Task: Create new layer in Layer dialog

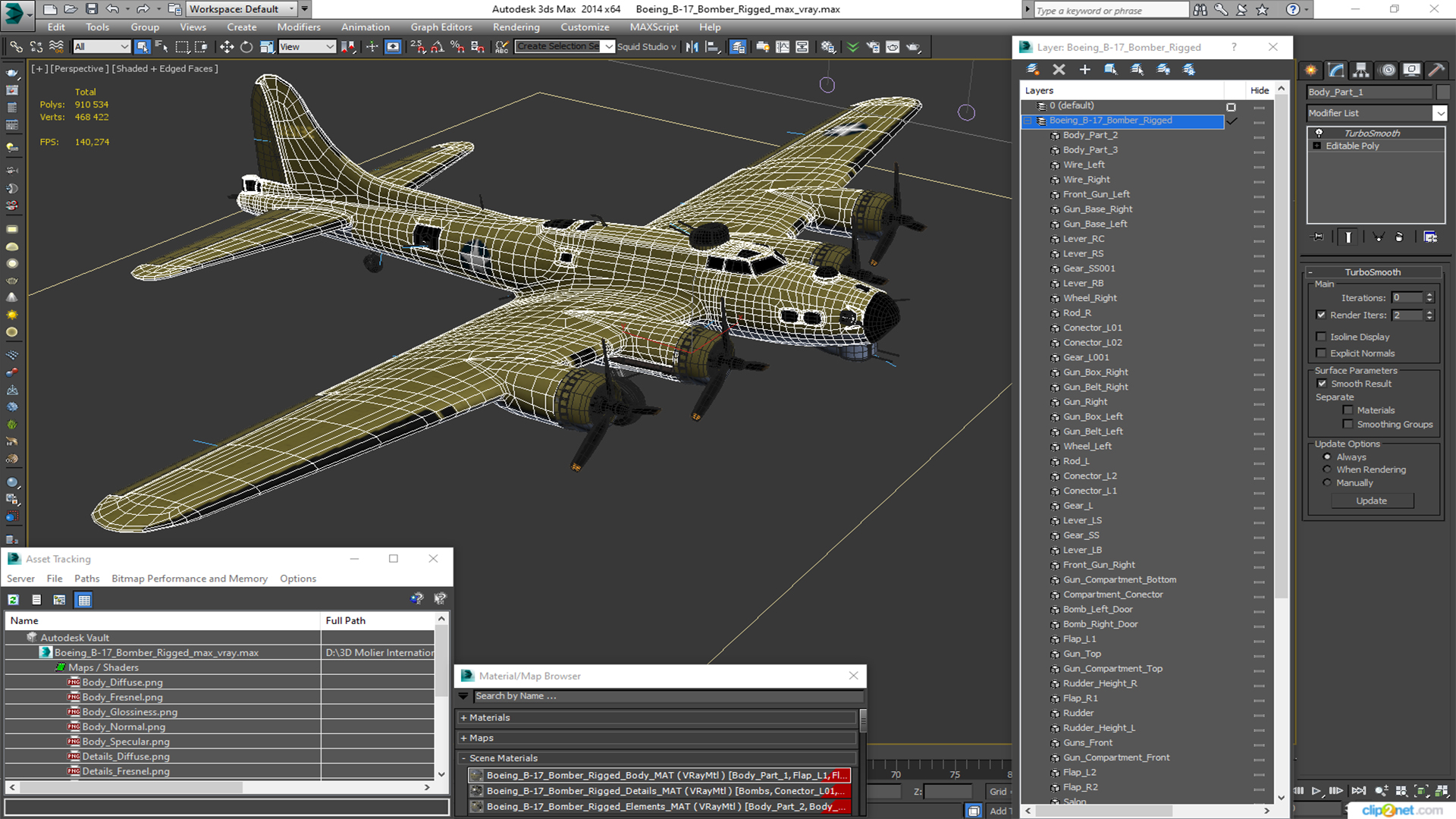Action: pos(1033,70)
